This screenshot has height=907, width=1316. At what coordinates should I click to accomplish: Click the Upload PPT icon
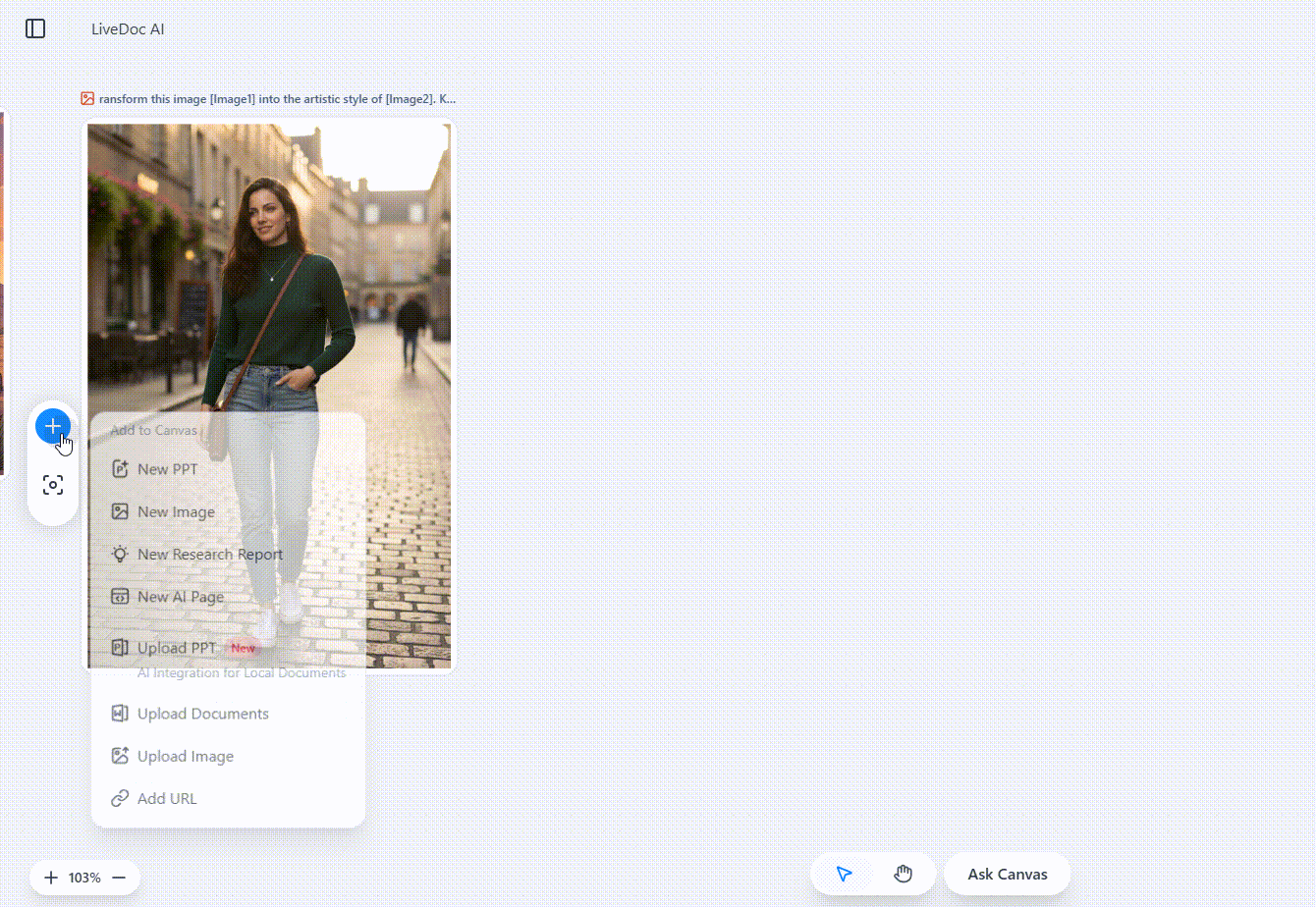[119, 647]
